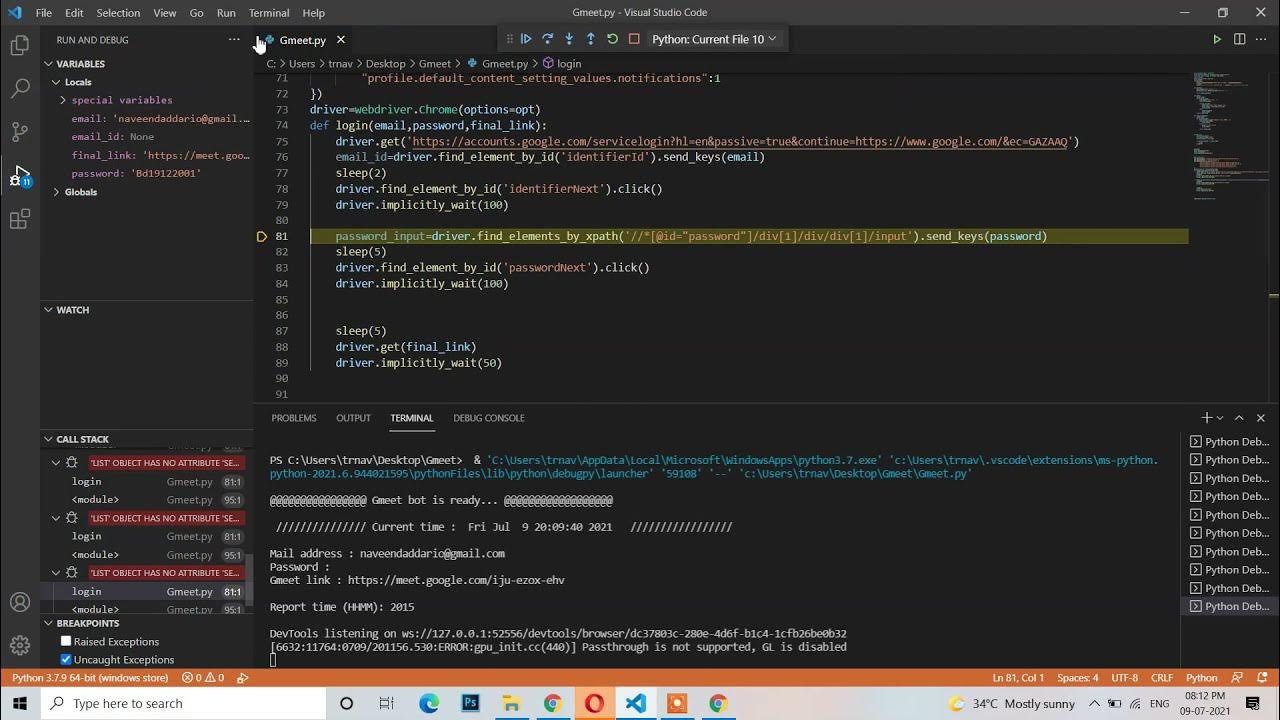
Task: Click CRLF line ending in status bar
Action: click(1162, 678)
